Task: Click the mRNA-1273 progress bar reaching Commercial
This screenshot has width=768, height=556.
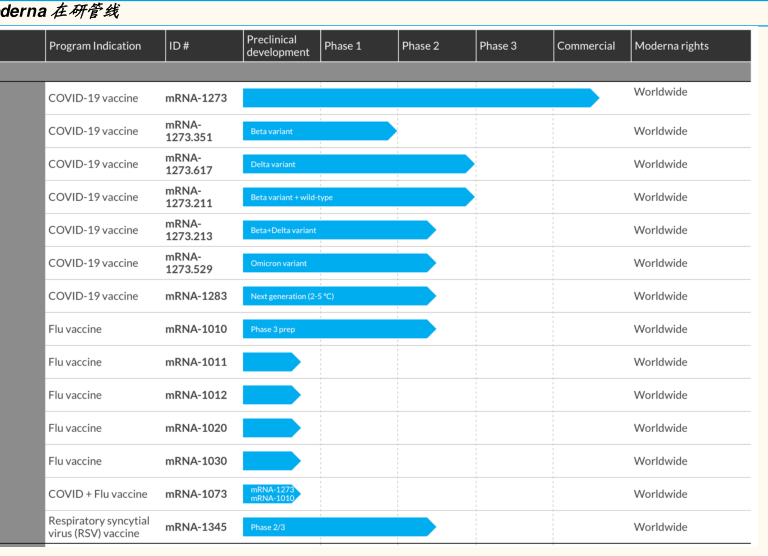Action: (418, 98)
